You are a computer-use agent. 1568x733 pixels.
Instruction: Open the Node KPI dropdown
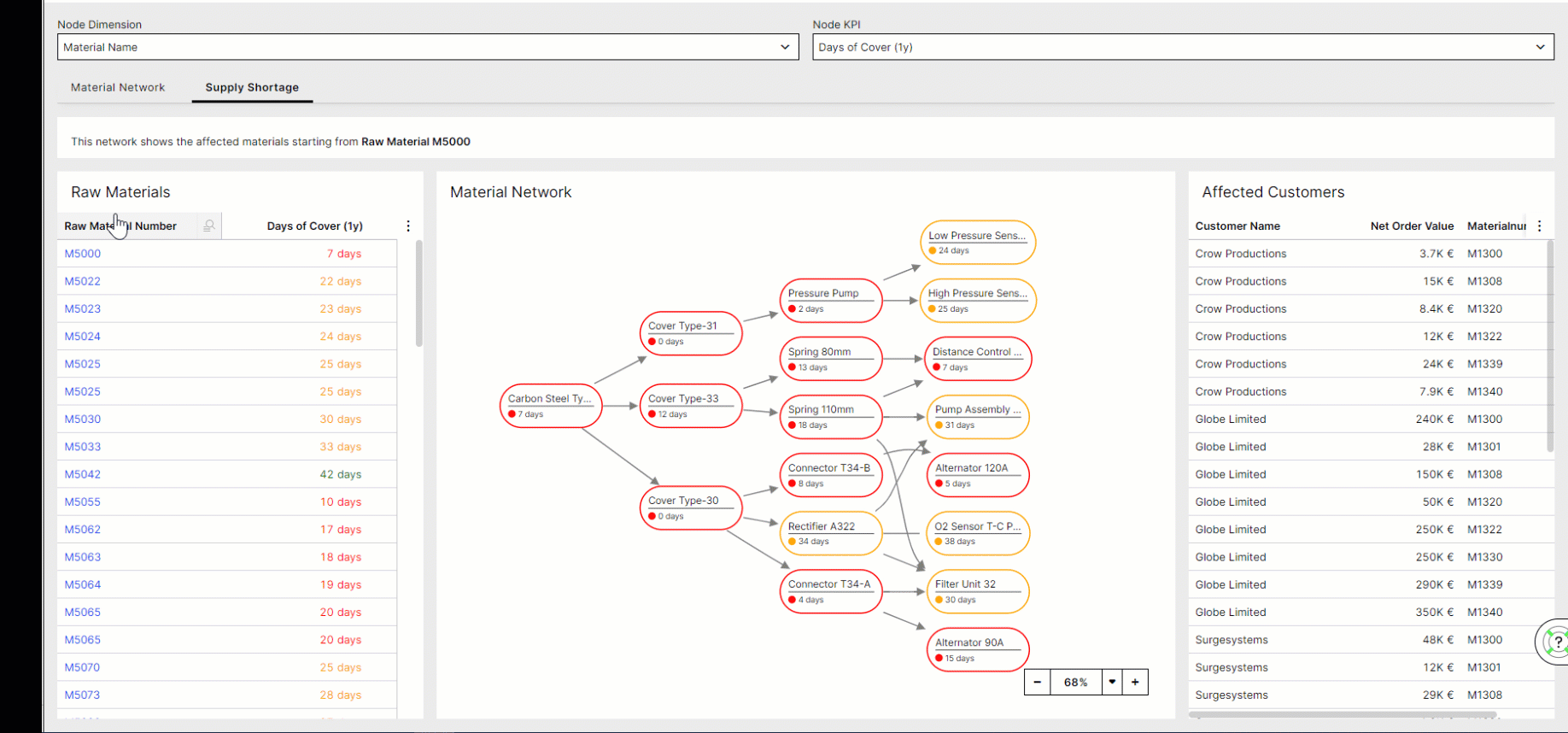tap(1183, 47)
